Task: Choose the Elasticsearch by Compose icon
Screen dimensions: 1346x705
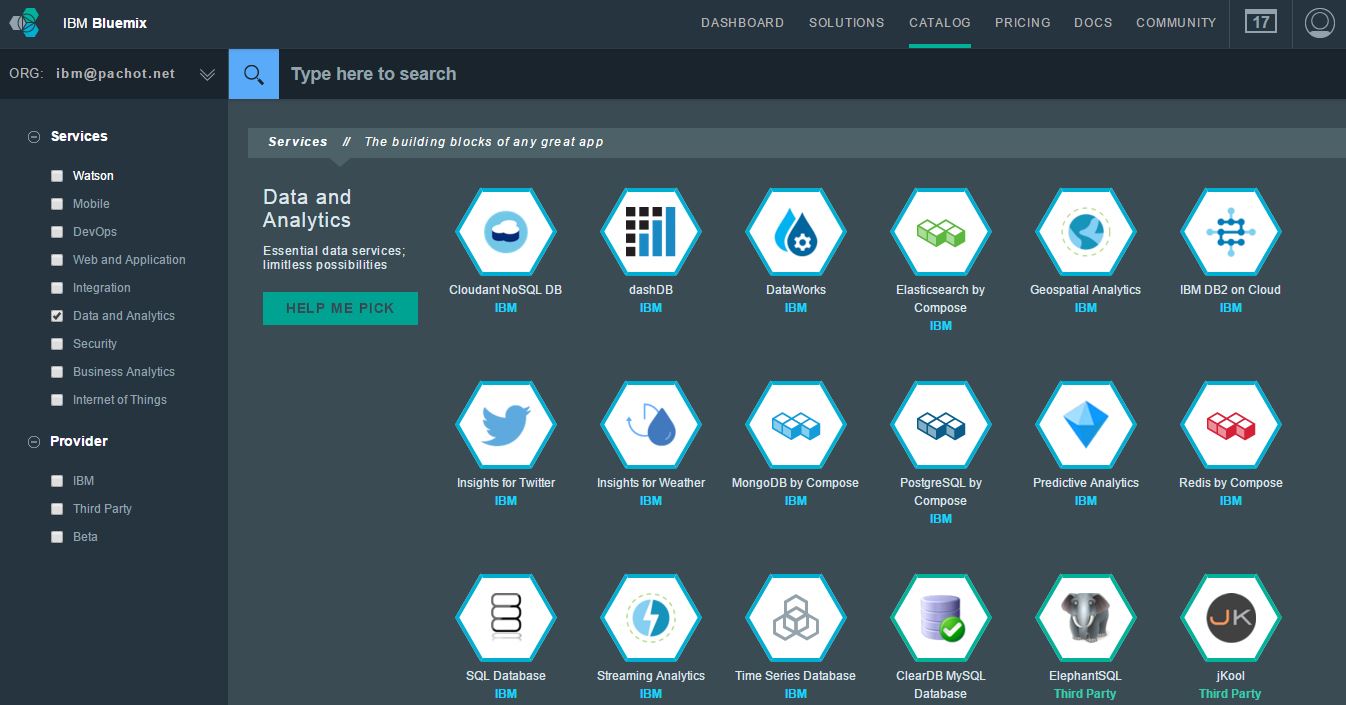Action: coord(941,231)
